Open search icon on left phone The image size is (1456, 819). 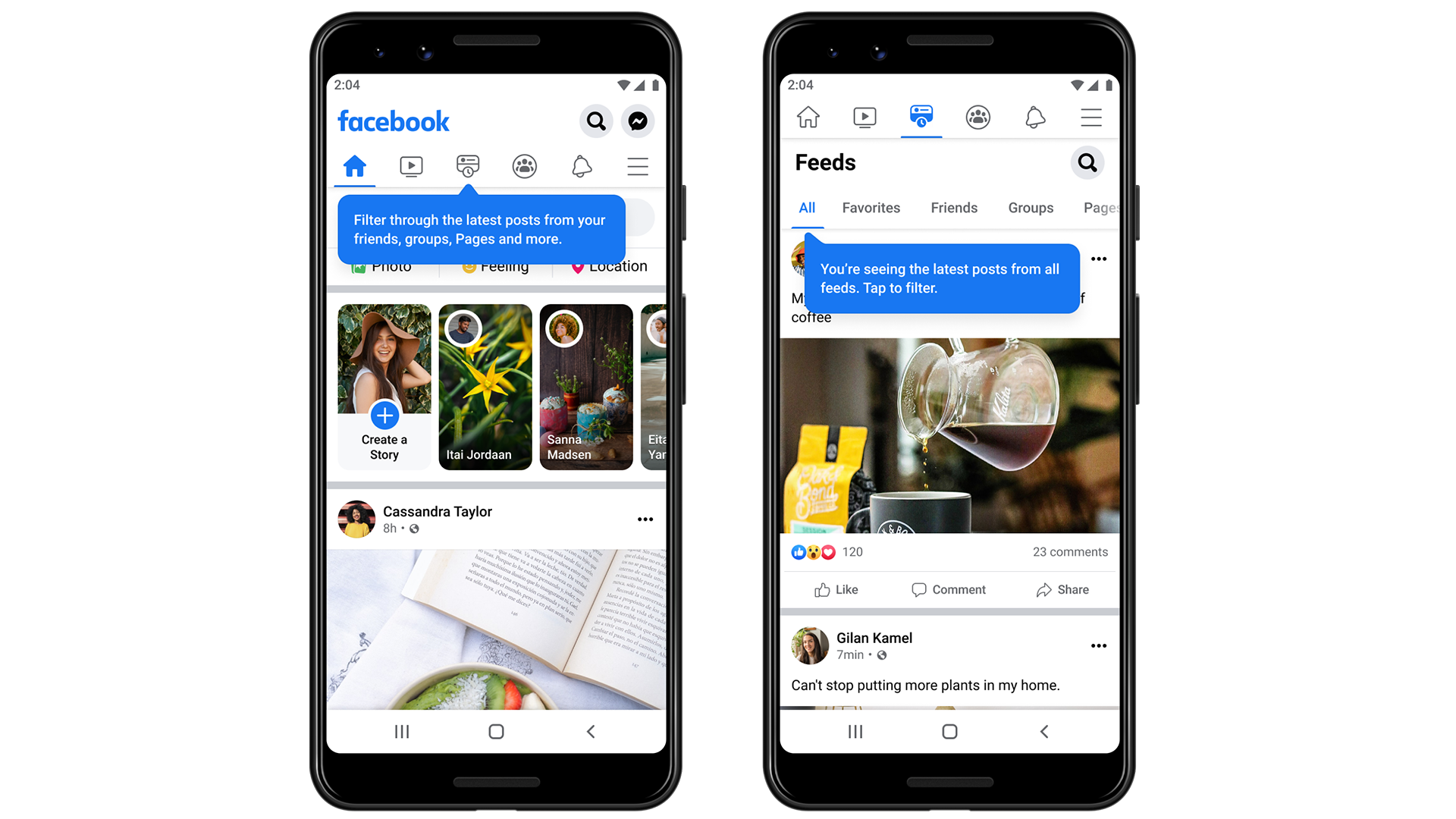[596, 121]
